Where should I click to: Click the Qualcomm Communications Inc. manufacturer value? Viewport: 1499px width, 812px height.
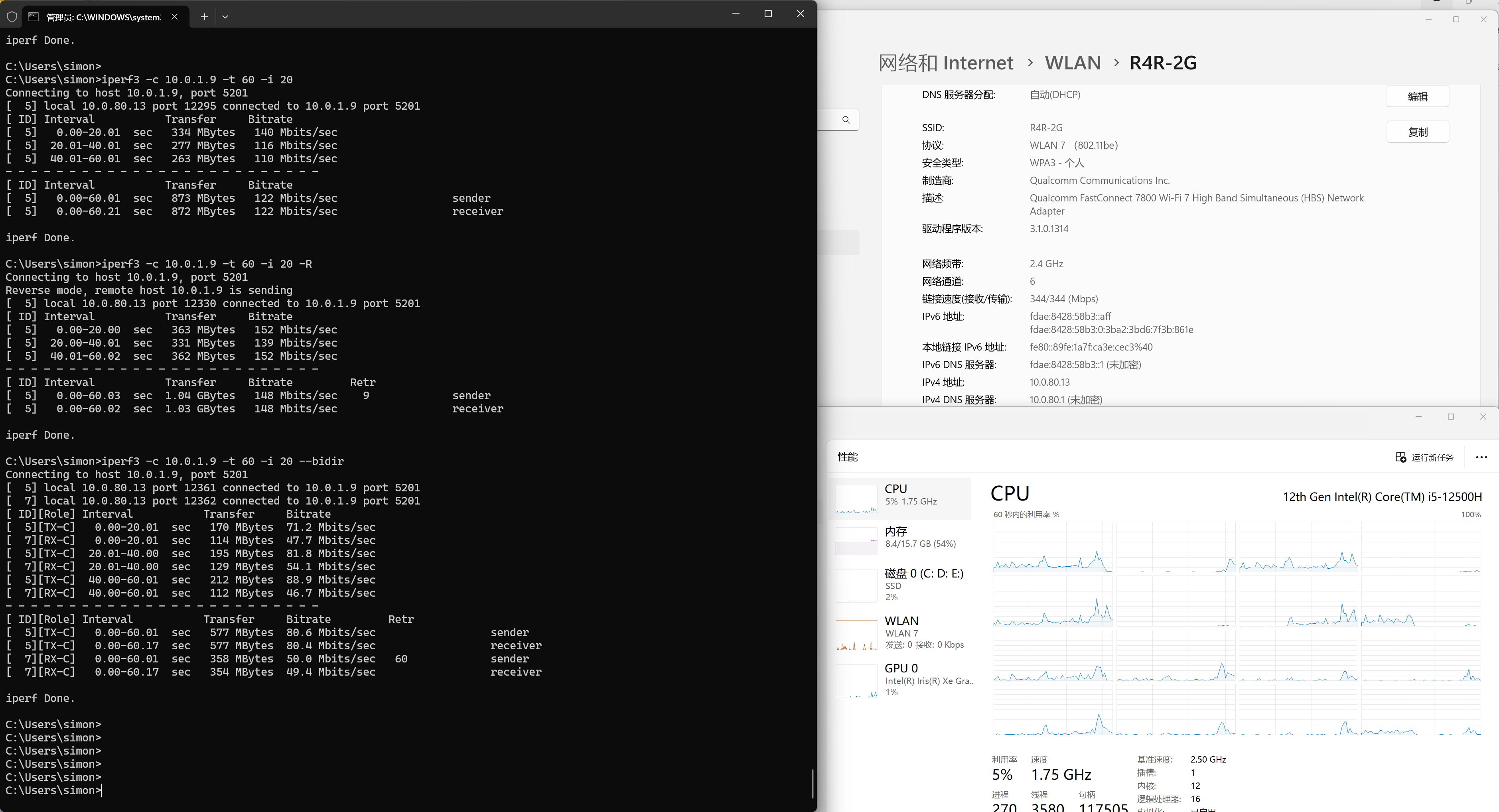[x=1099, y=180]
